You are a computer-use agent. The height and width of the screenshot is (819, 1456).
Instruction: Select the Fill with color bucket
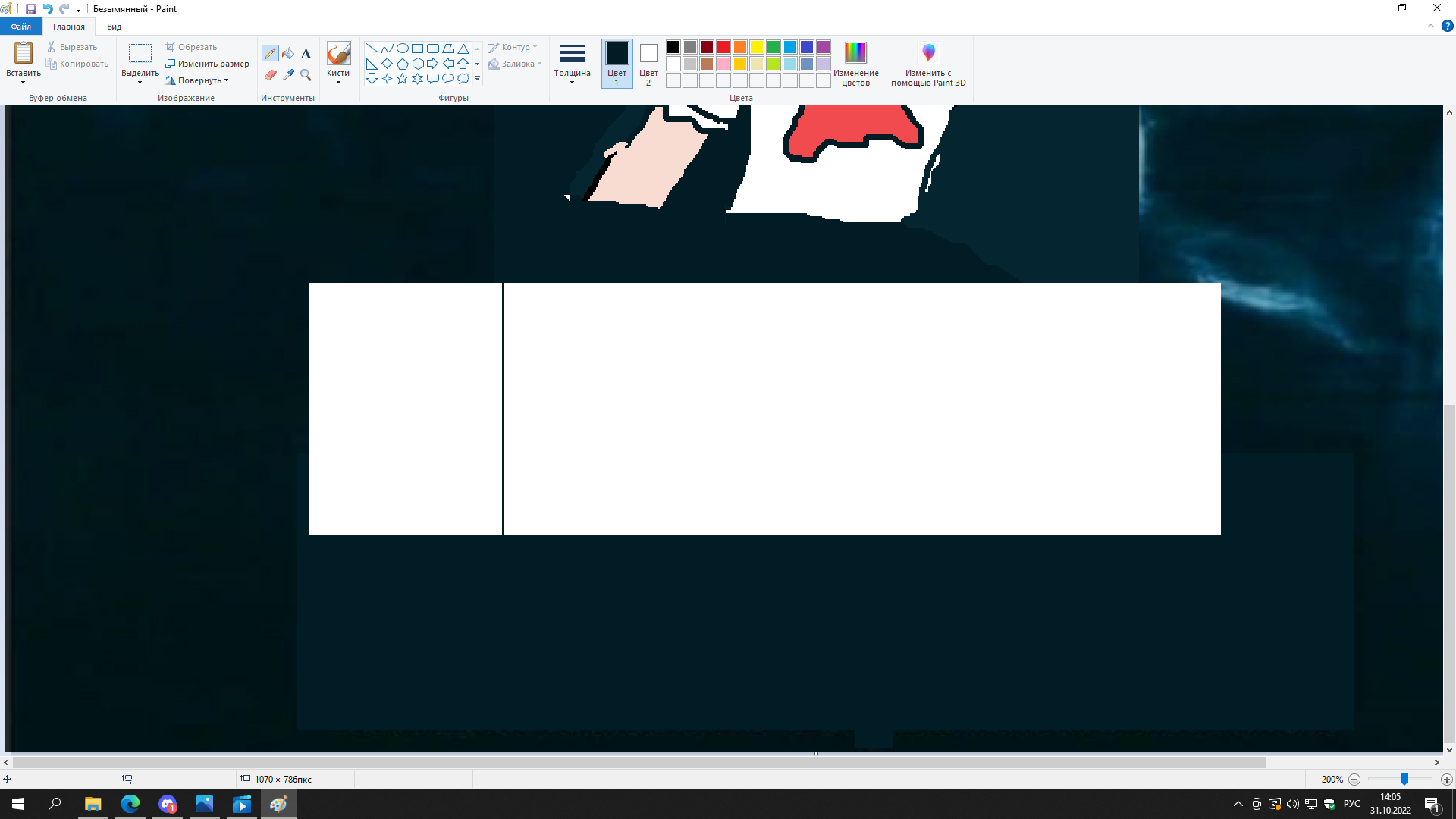(x=288, y=54)
